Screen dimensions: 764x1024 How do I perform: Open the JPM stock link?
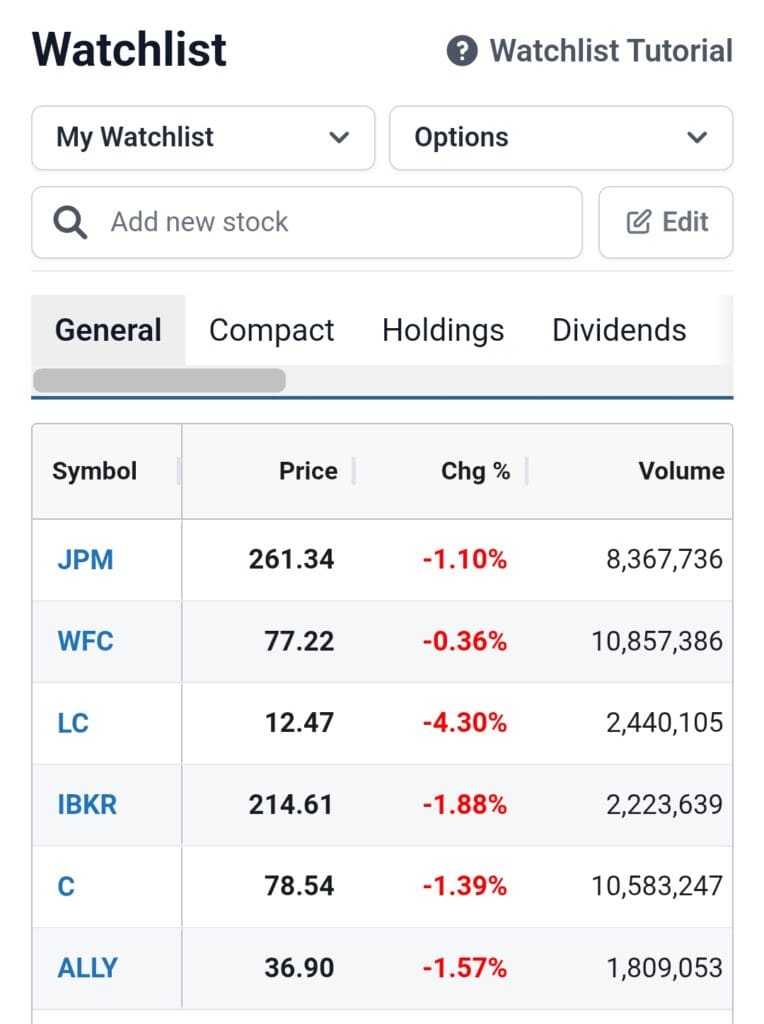click(x=85, y=560)
